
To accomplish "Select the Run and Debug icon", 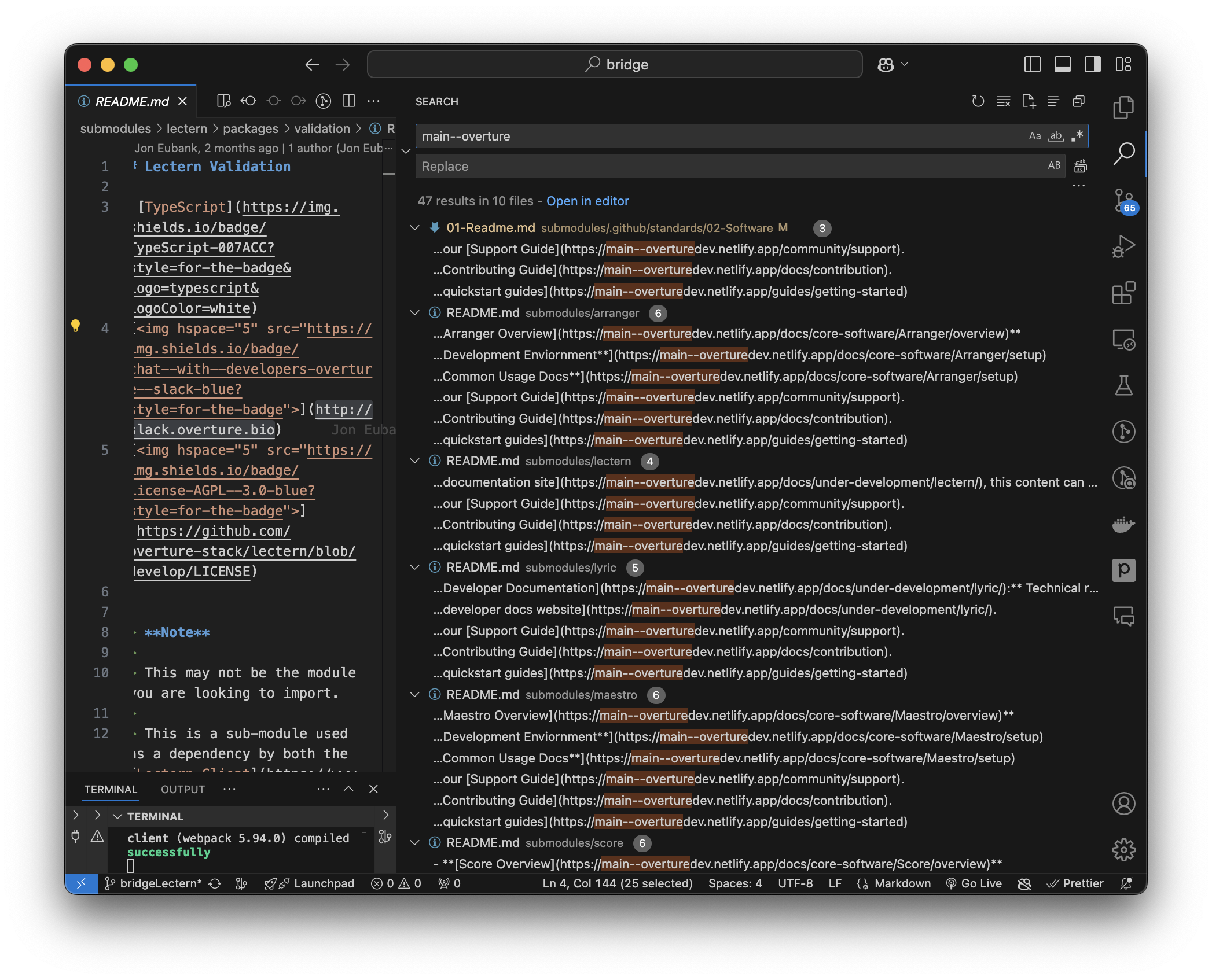I will (x=1123, y=246).
